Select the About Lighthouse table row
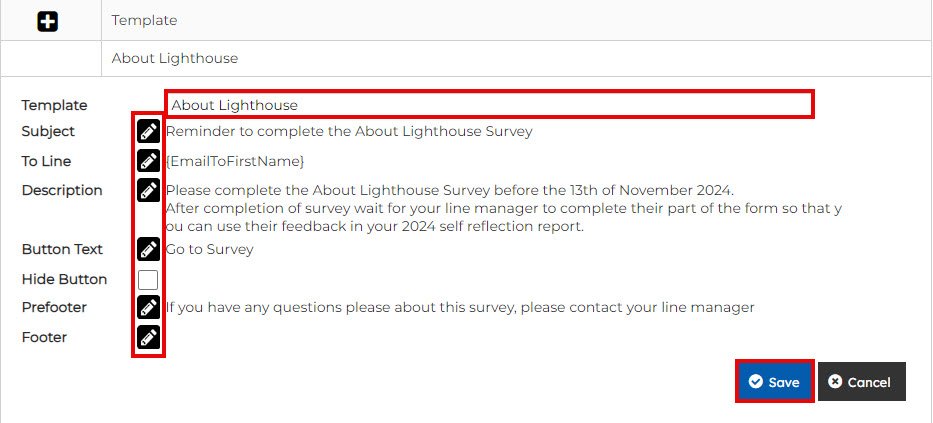Screen dimensions: 933x423 [175, 58]
